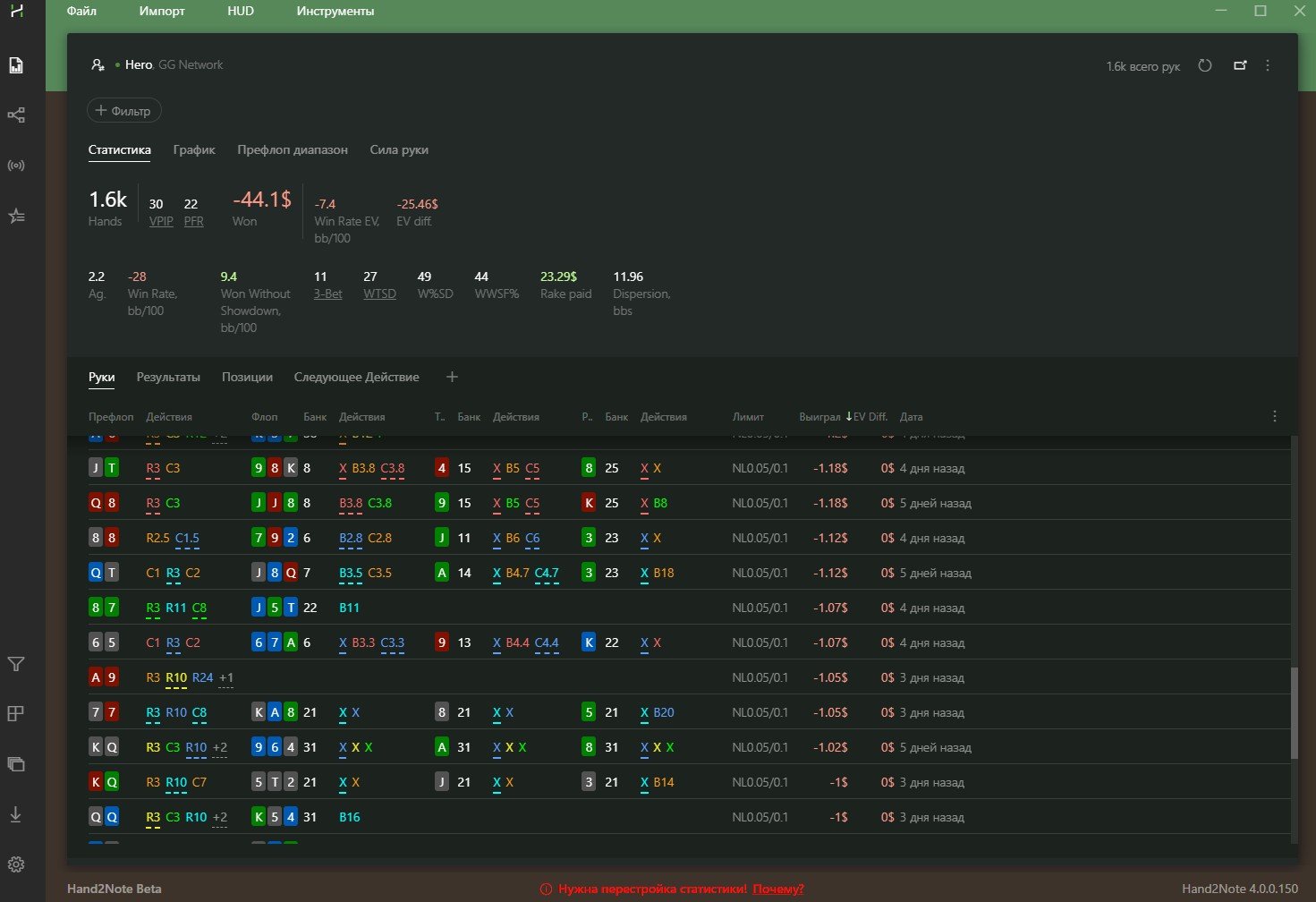1316x902 pixels.
Task: Open the filter funnel sidebar icon
Action: (x=16, y=664)
